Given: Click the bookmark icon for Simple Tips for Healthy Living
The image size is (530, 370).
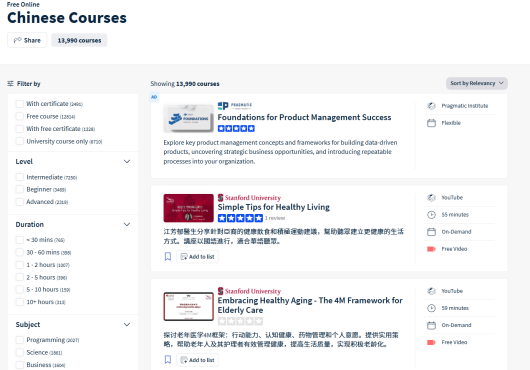Looking at the screenshot, I should tap(168, 256).
